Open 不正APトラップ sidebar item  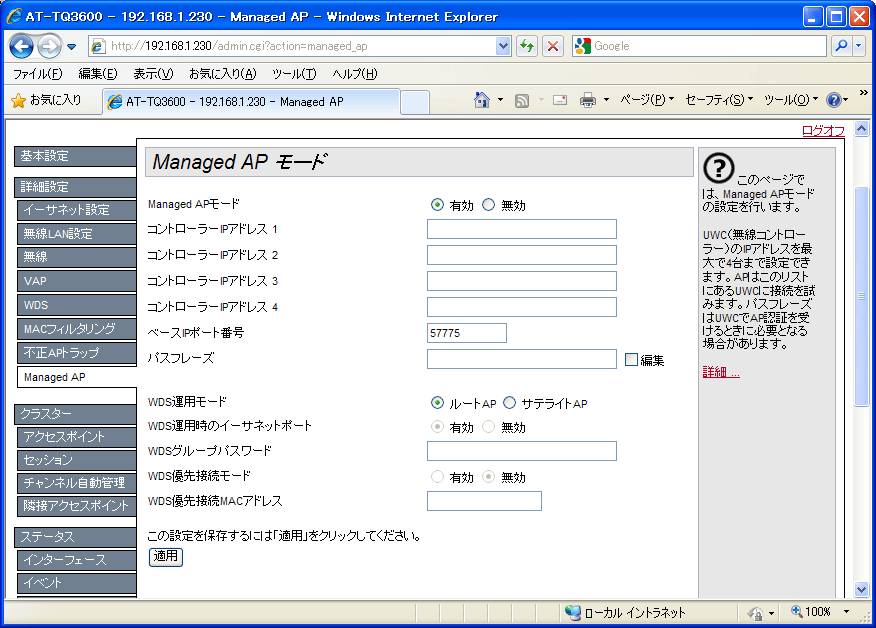[x=77, y=353]
